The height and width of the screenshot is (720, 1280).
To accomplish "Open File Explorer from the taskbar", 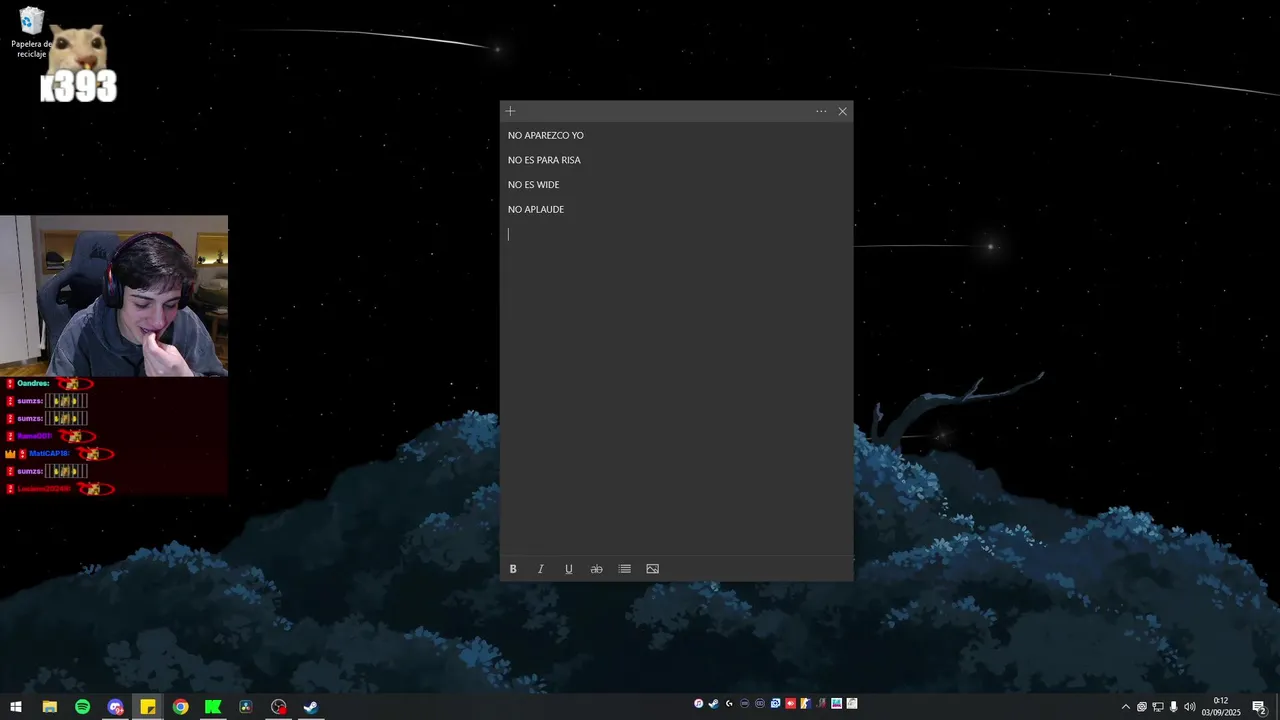I will 49,707.
